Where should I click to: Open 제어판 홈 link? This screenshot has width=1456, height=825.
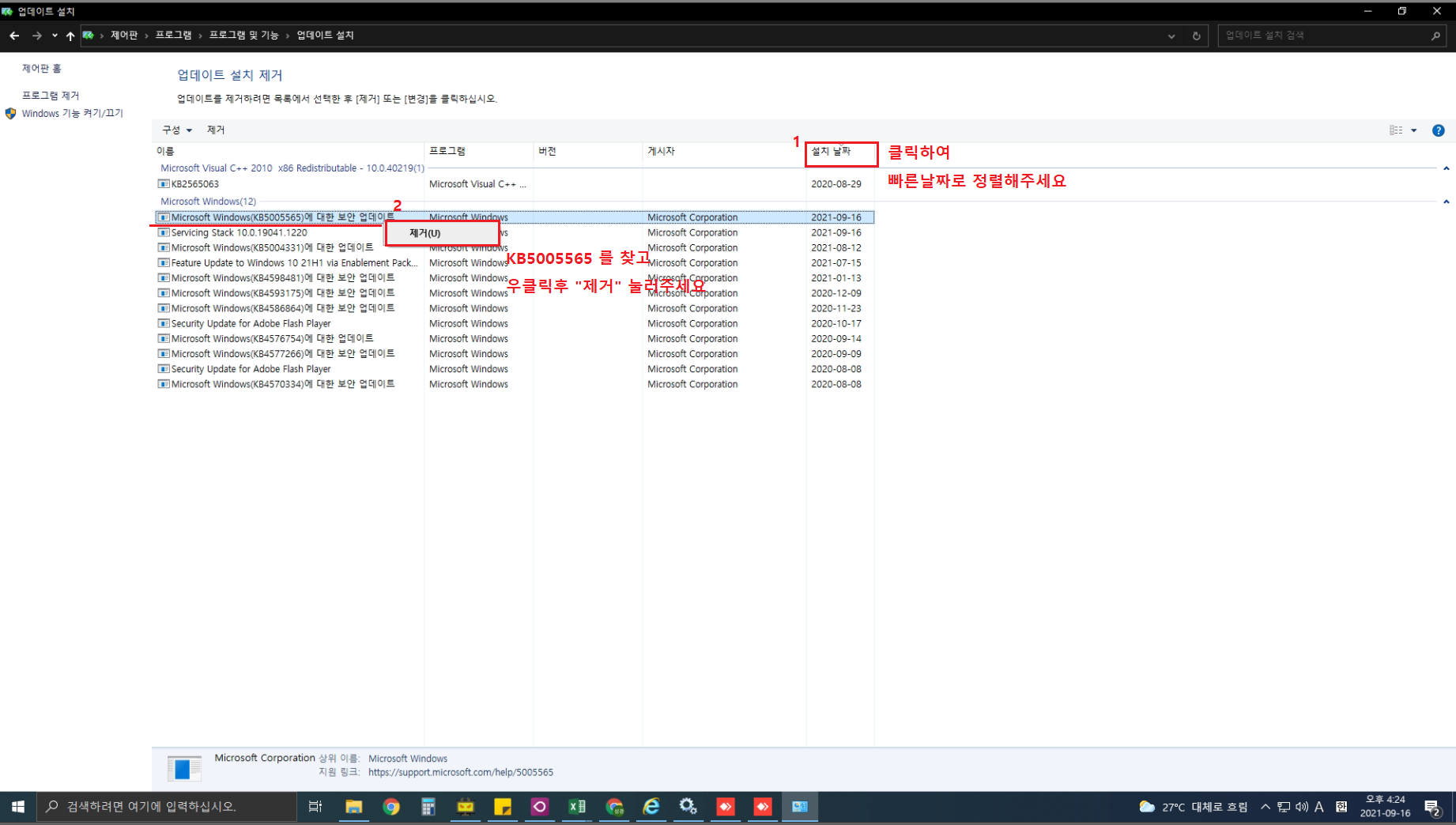42,69
